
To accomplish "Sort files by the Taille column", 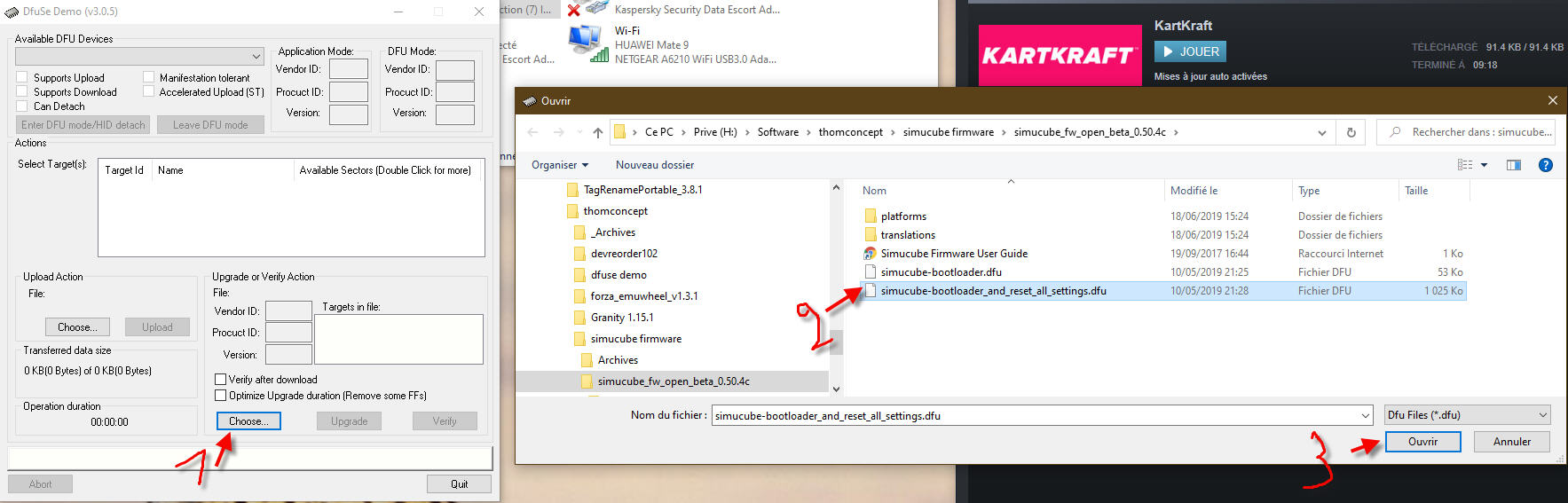I will [x=1434, y=191].
